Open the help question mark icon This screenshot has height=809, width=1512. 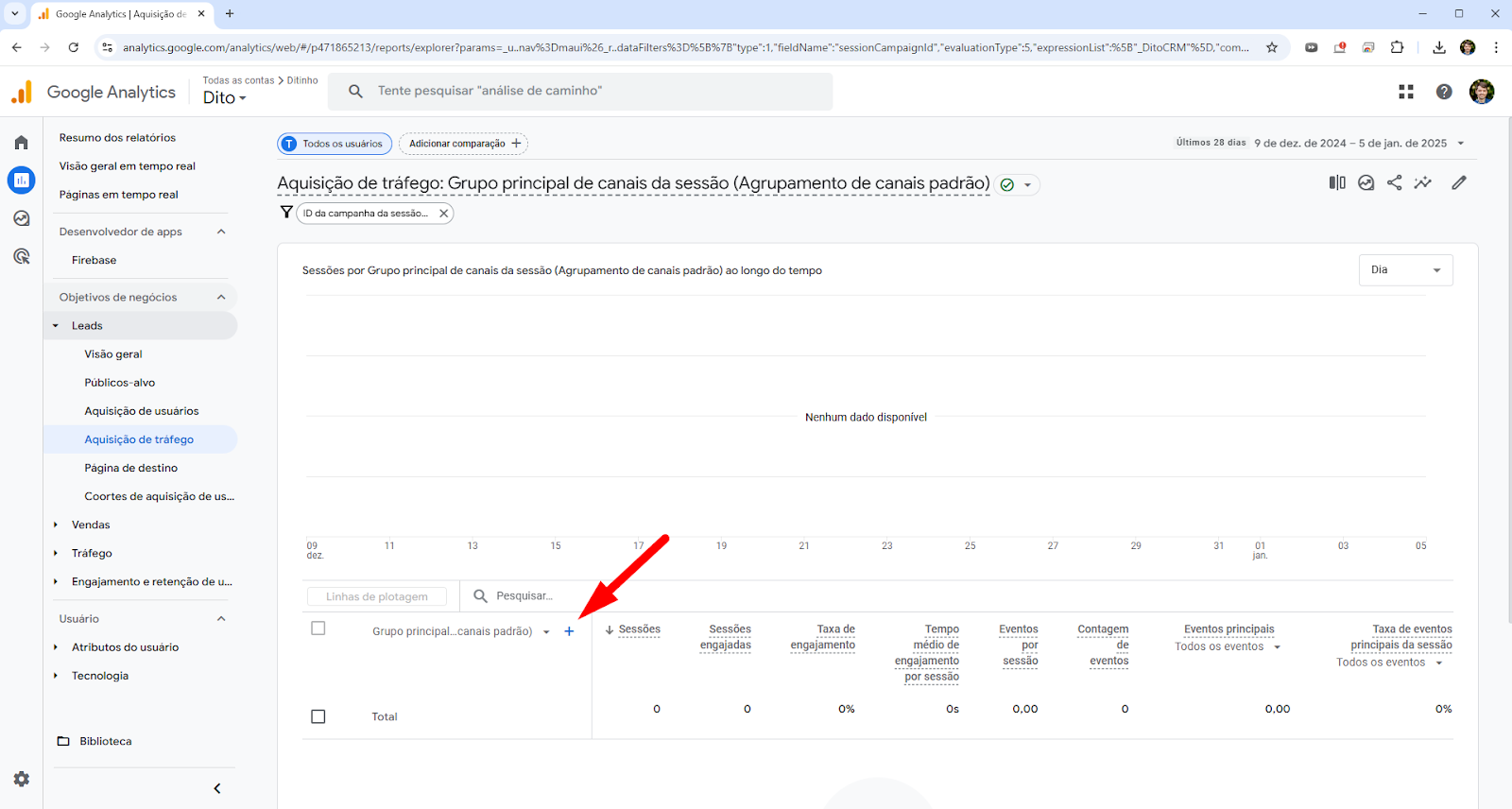[1444, 92]
